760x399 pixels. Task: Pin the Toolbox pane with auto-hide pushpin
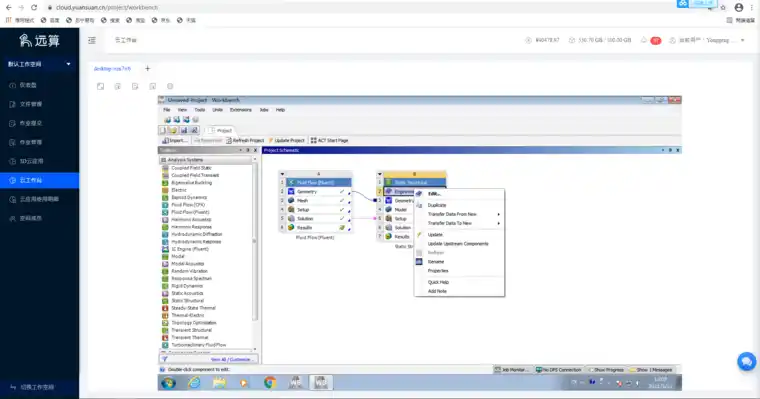pyautogui.click(x=248, y=150)
